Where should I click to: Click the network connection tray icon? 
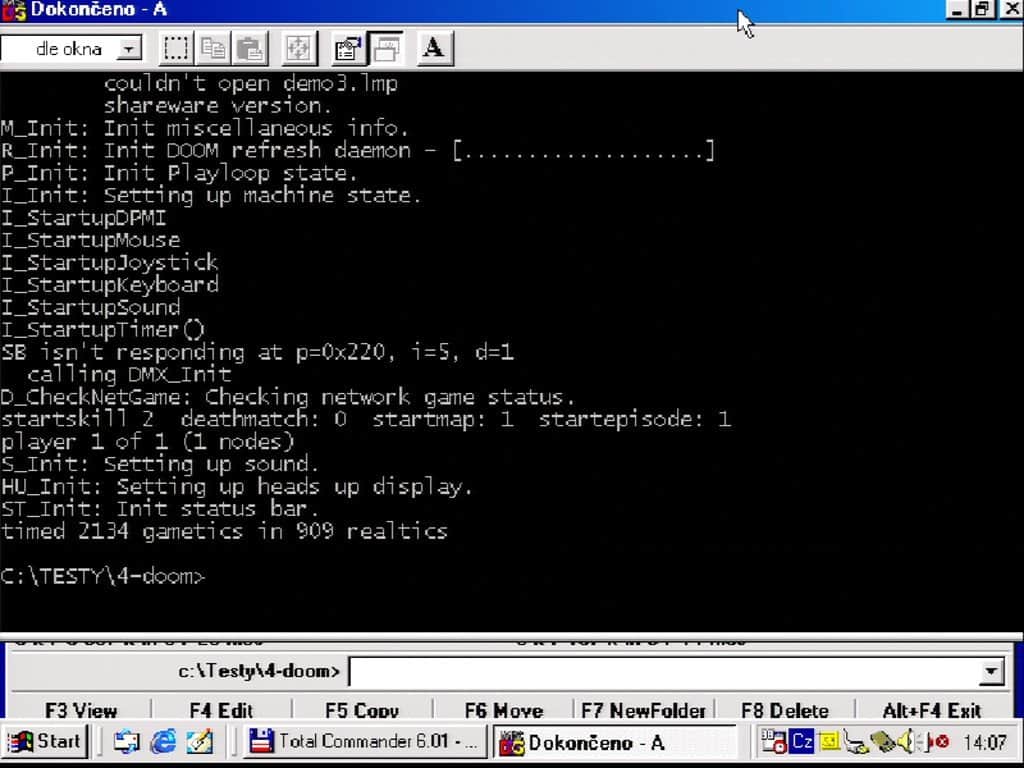tap(856, 742)
